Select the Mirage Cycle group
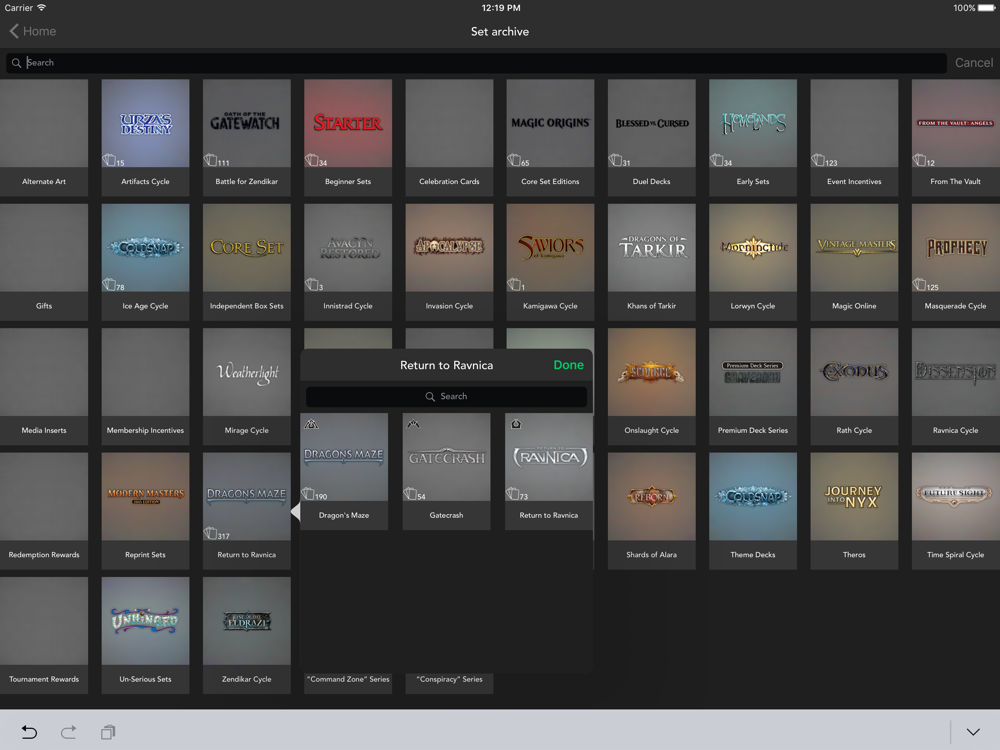The height and width of the screenshot is (750, 1000). click(247, 386)
